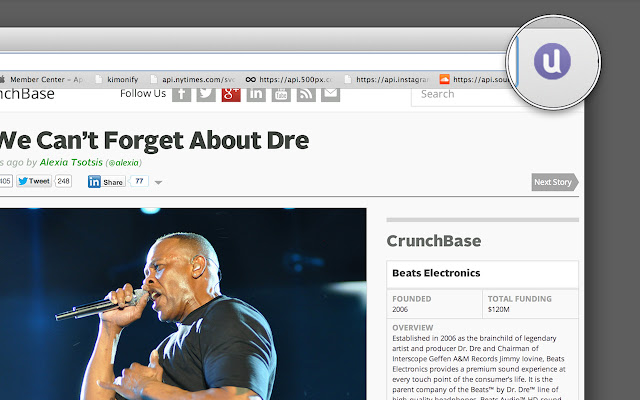This screenshot has height=400, width=640.
Task: Open the SoundCloud API bookmark
Action: tap(473, 79)
